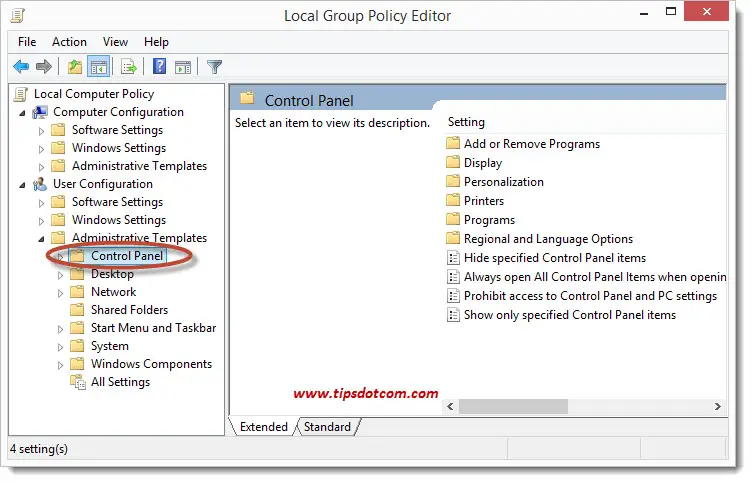
Task: Click the title bar application icon
Action: point(18,16)
